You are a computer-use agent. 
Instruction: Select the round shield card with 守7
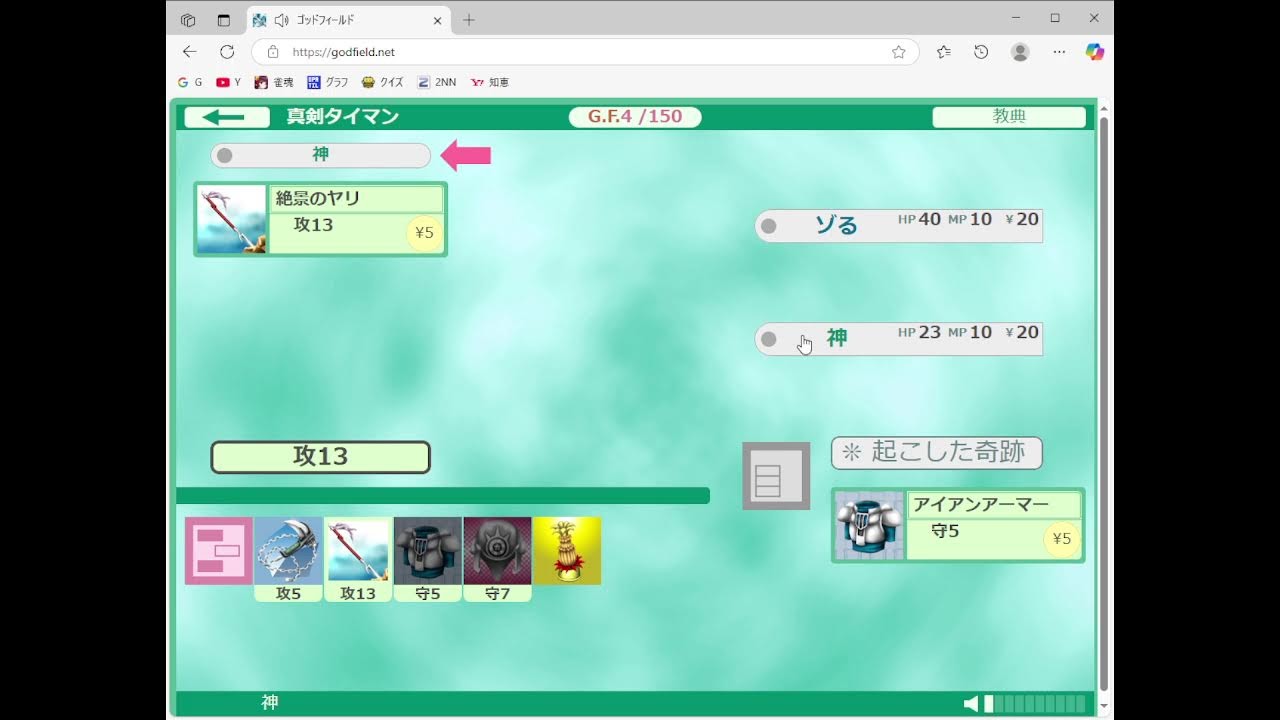pyautogui.click(x=497, y=551)
